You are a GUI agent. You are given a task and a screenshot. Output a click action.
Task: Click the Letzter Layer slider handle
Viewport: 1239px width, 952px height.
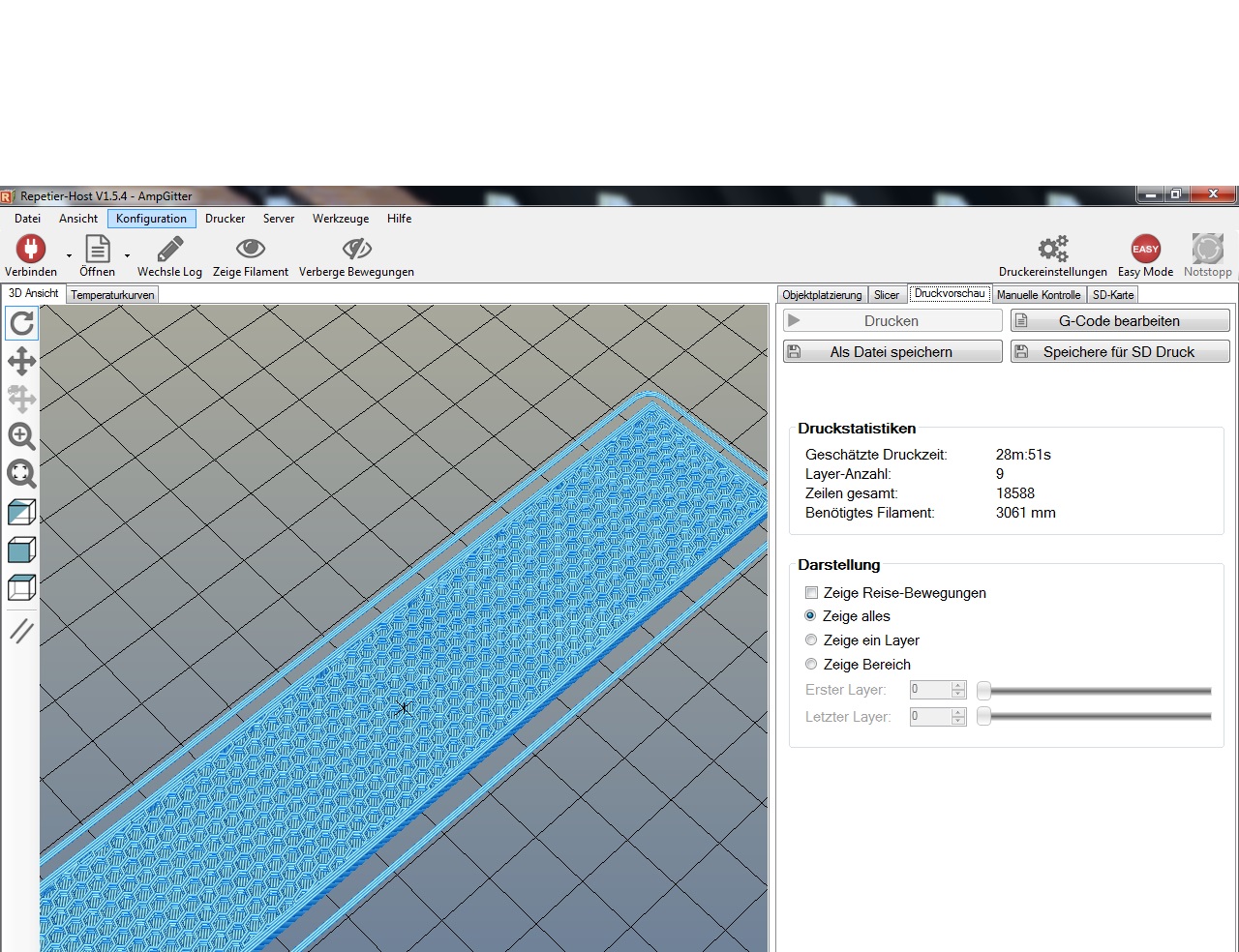pyautogui.click(x=983, y=717)
